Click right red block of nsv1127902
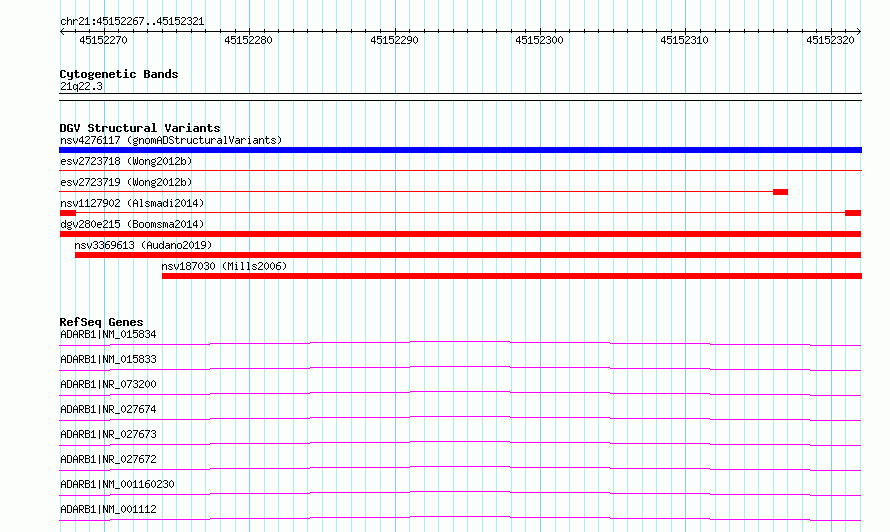Screen dimensions: 890x532 853,213
